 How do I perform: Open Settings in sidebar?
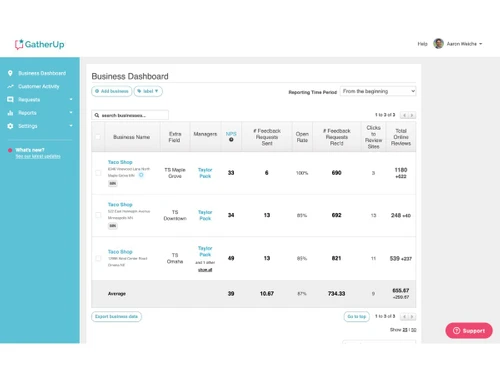(28, 126)
